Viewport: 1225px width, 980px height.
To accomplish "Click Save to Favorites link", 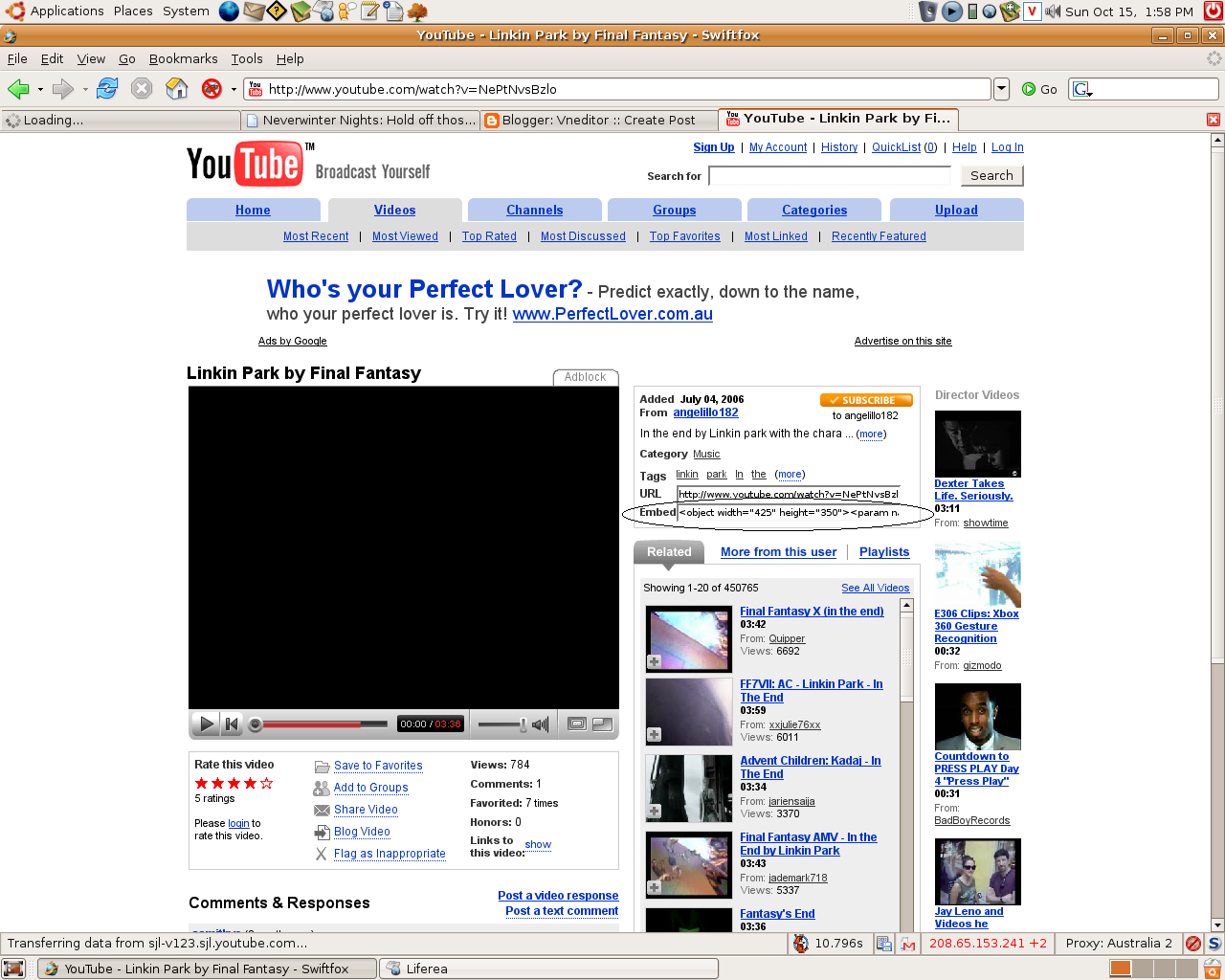I will (378, 766).
